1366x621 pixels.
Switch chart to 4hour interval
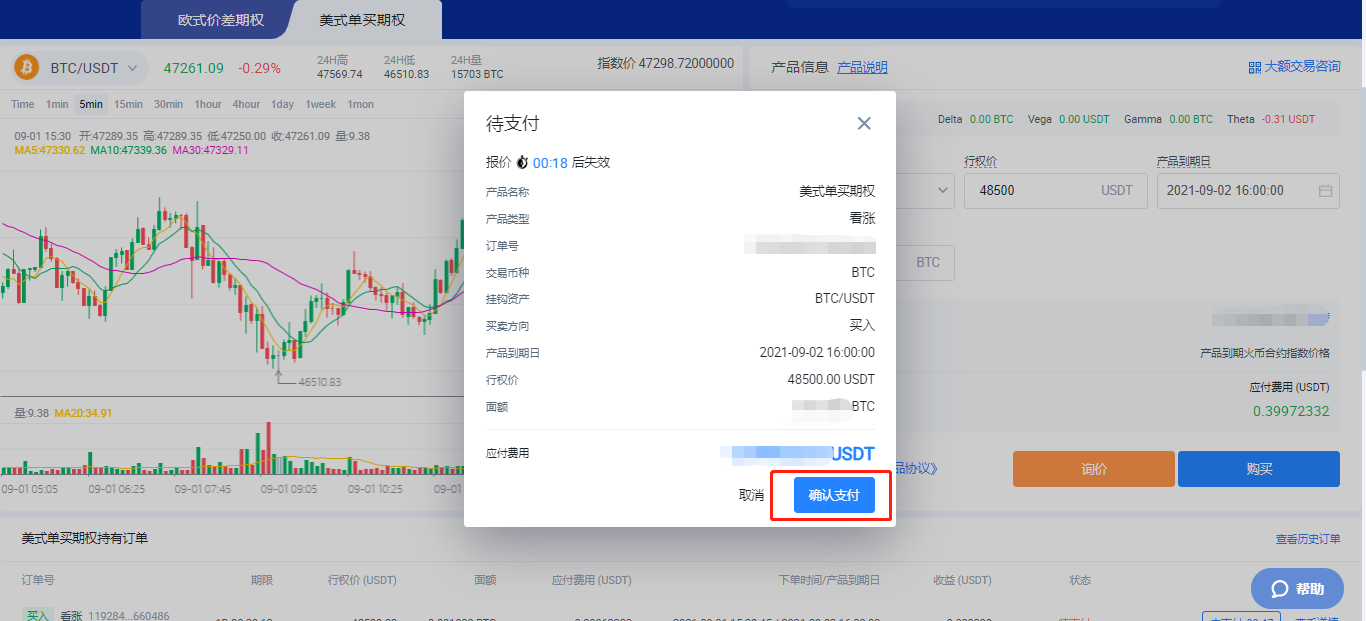[246, 104]
